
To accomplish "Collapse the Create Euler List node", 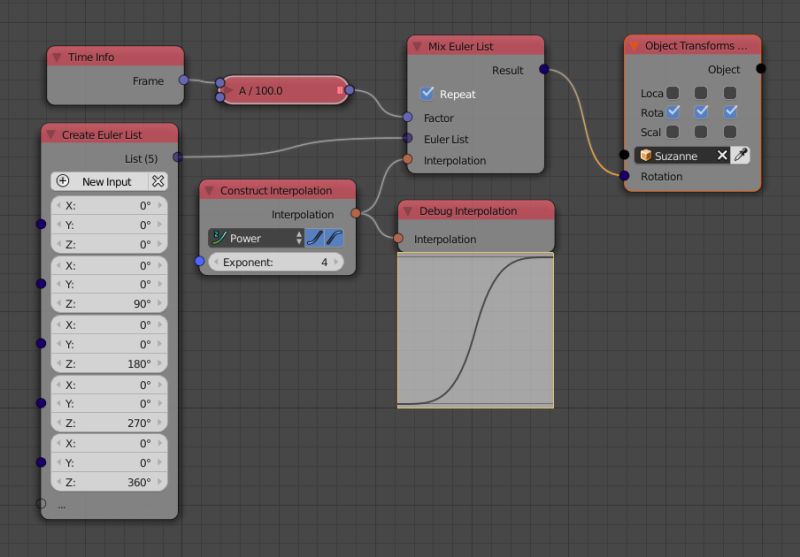I will [51, 135].
